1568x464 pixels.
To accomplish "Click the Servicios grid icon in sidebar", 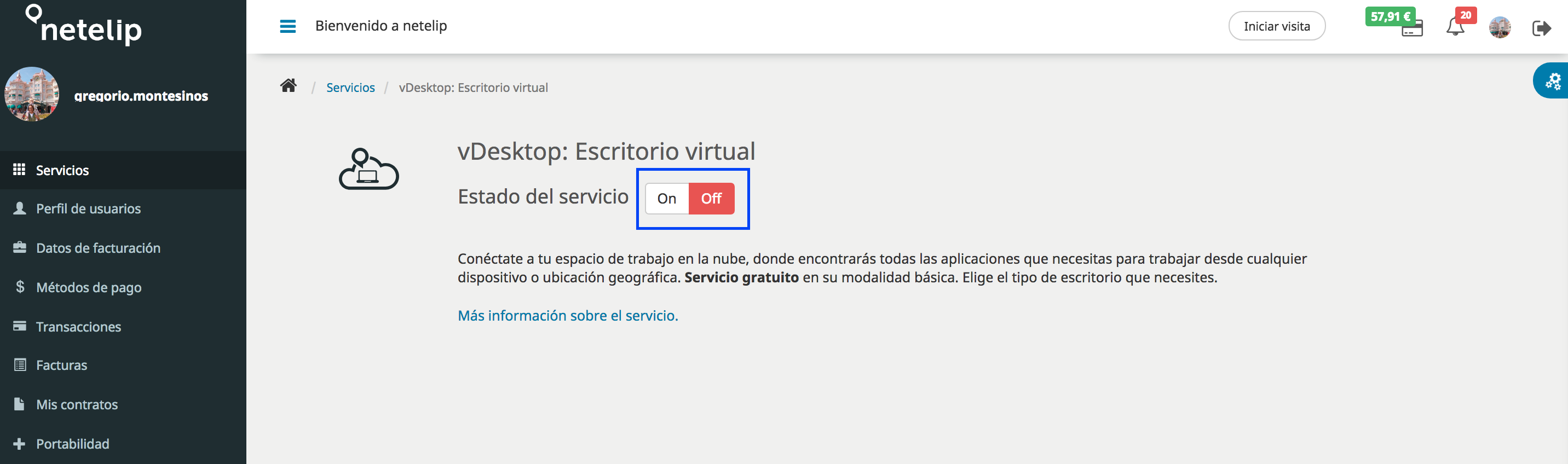I will (20, 169).
